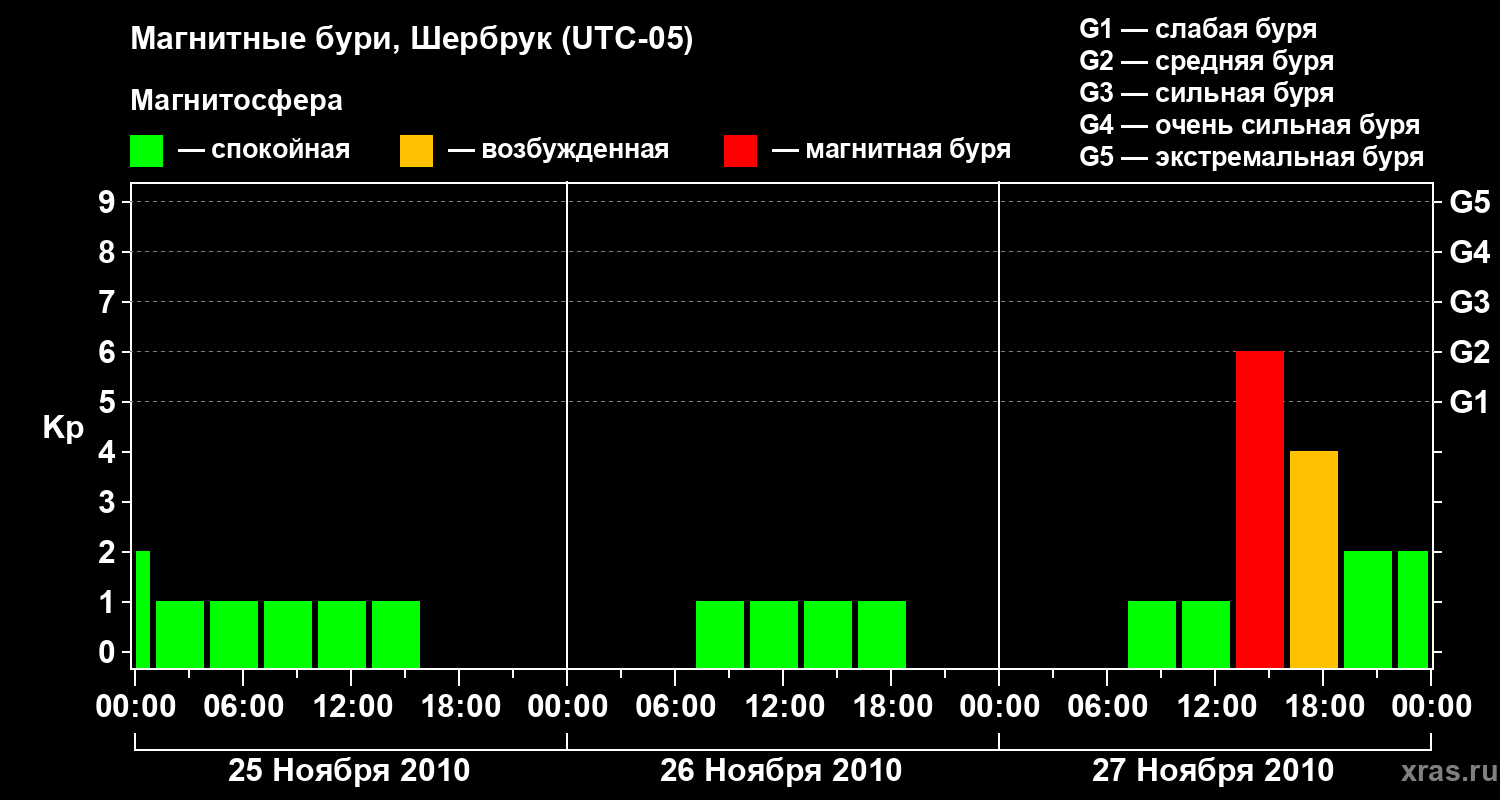Screen dimensions: 1500x800
Task: Click the right-axis 'G2' level label
Action: tap(1469, 353)
